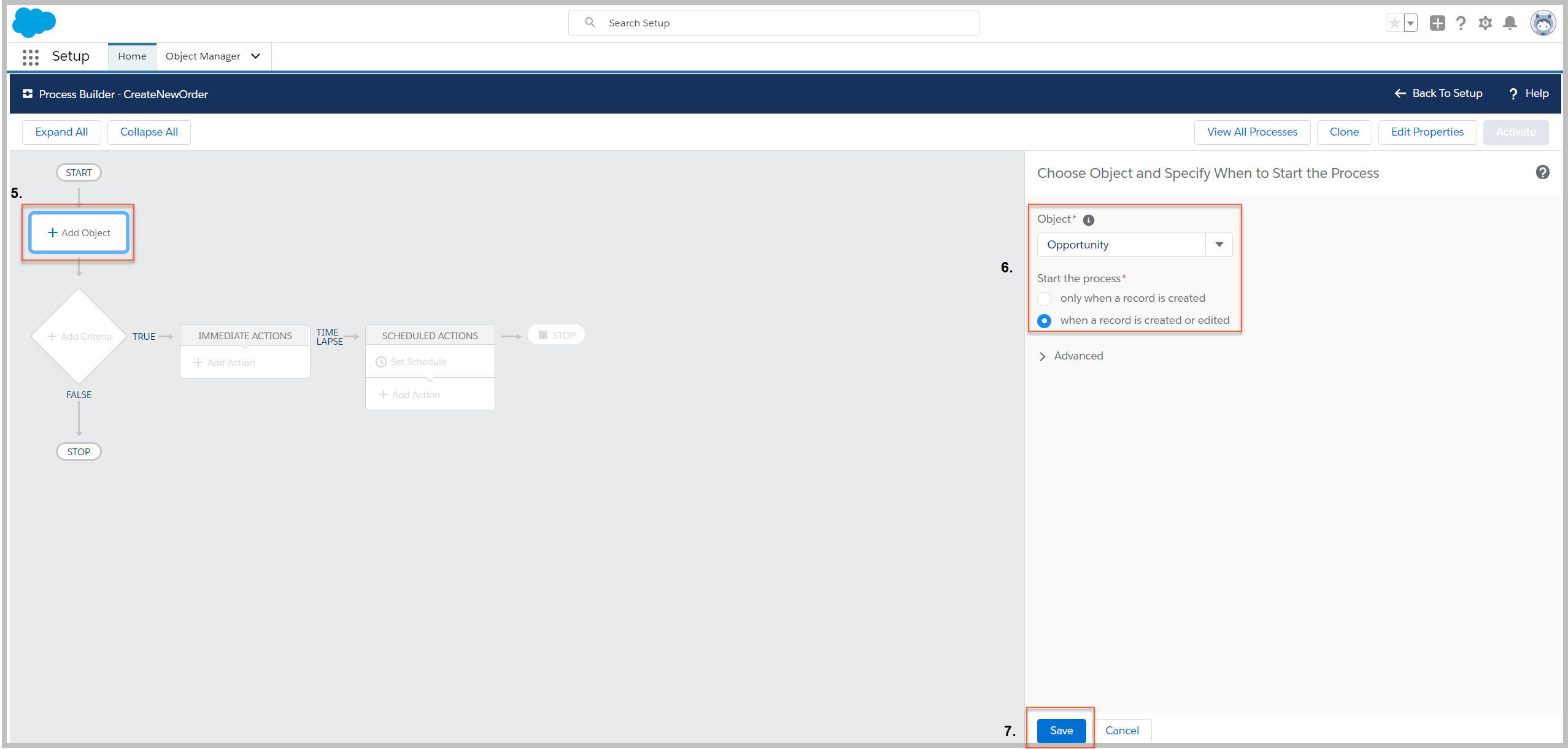This screenshot has width=1568, height=749.
Task: Open the setup gear icon
Action: tap(1485, 23)
